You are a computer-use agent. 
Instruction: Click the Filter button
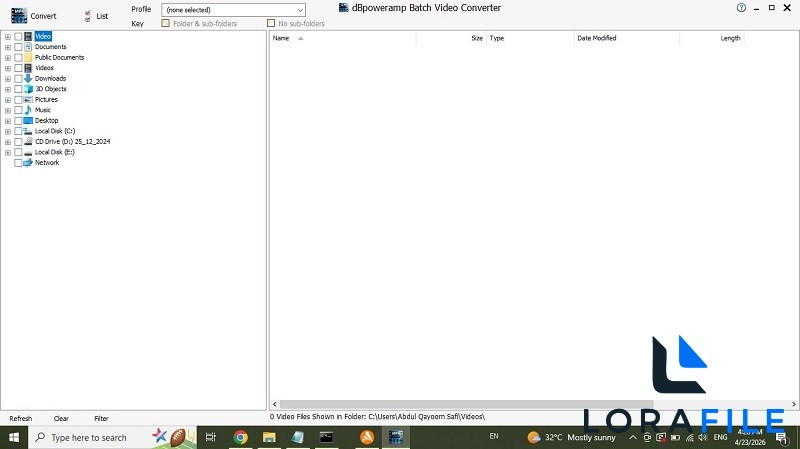tap(101, 418)
